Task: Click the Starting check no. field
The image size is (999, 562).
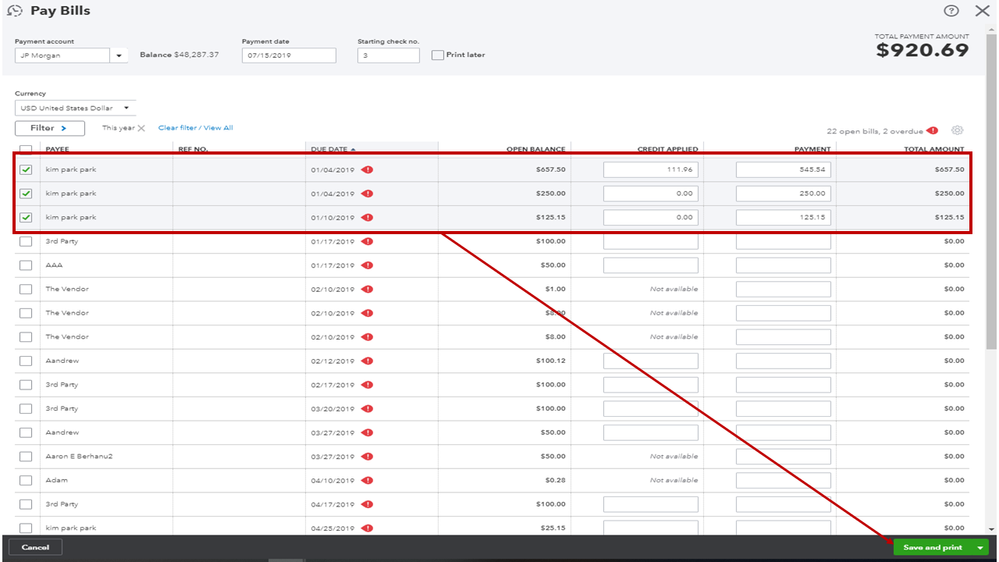Action: pyautogui.click(x=388, y=55)
